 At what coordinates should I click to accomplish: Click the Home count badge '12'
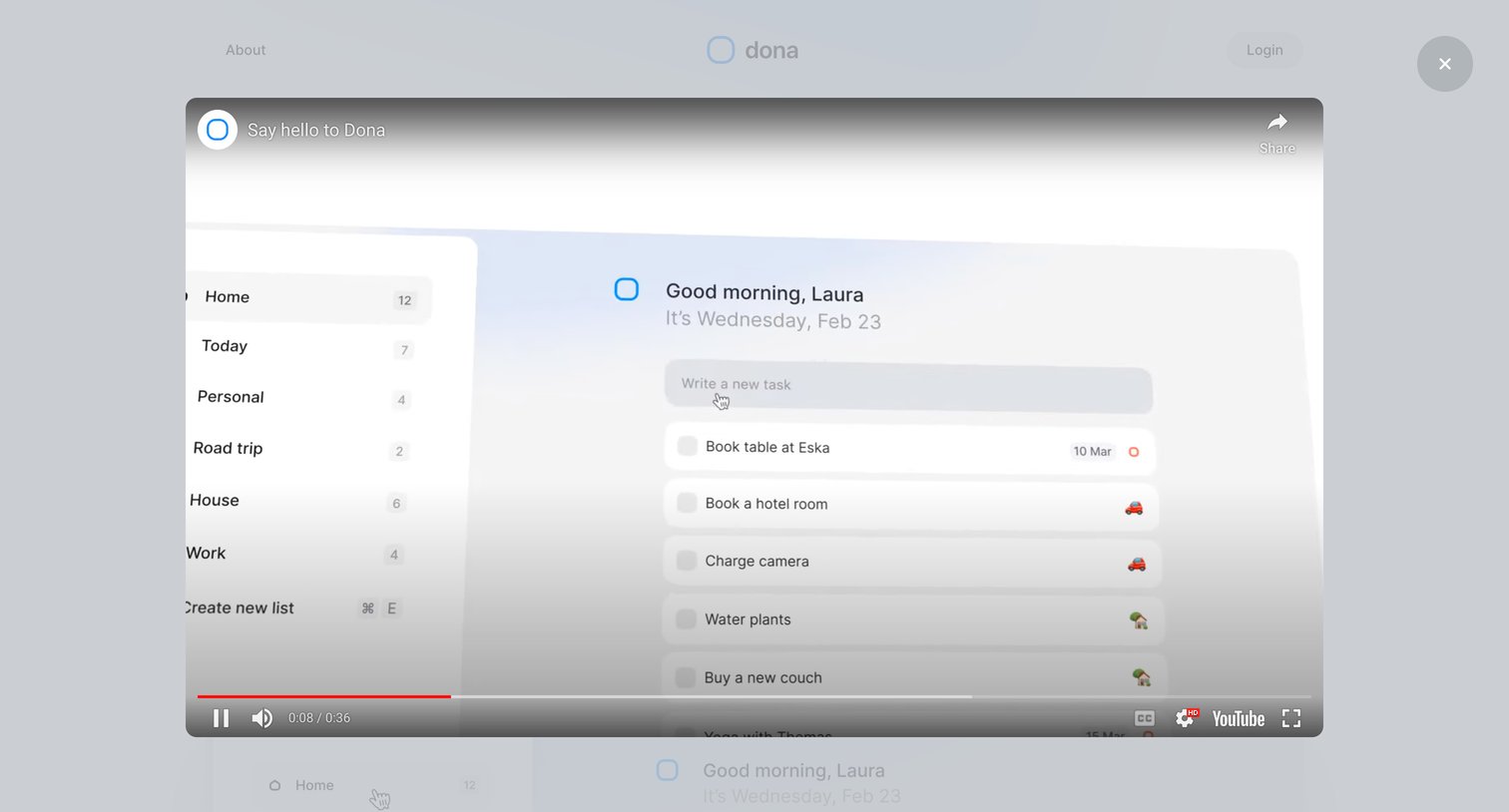(404, 300)
